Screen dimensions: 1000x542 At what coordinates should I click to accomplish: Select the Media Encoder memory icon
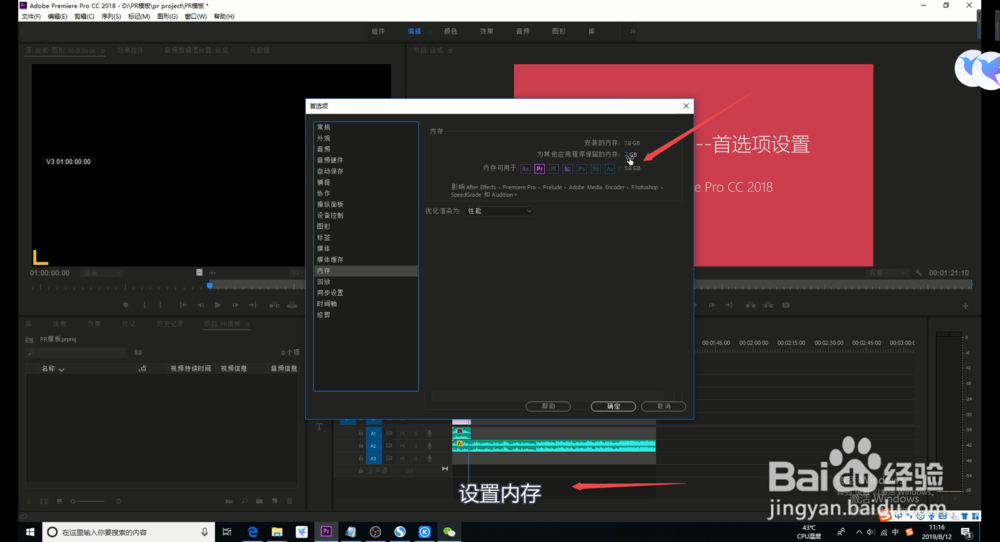pos(568,169)
